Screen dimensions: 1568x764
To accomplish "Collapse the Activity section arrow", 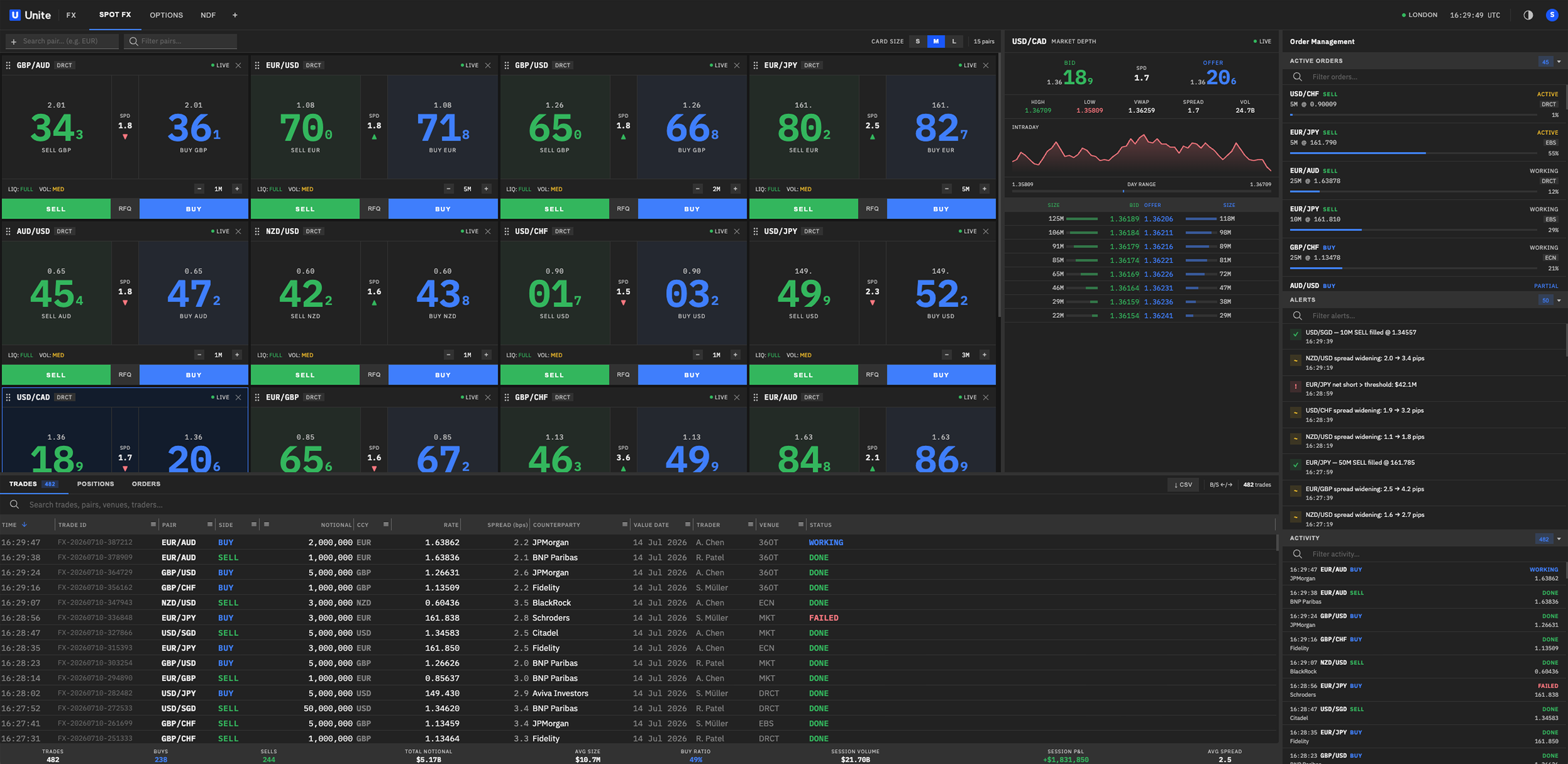I will (x=1559, y=539).
